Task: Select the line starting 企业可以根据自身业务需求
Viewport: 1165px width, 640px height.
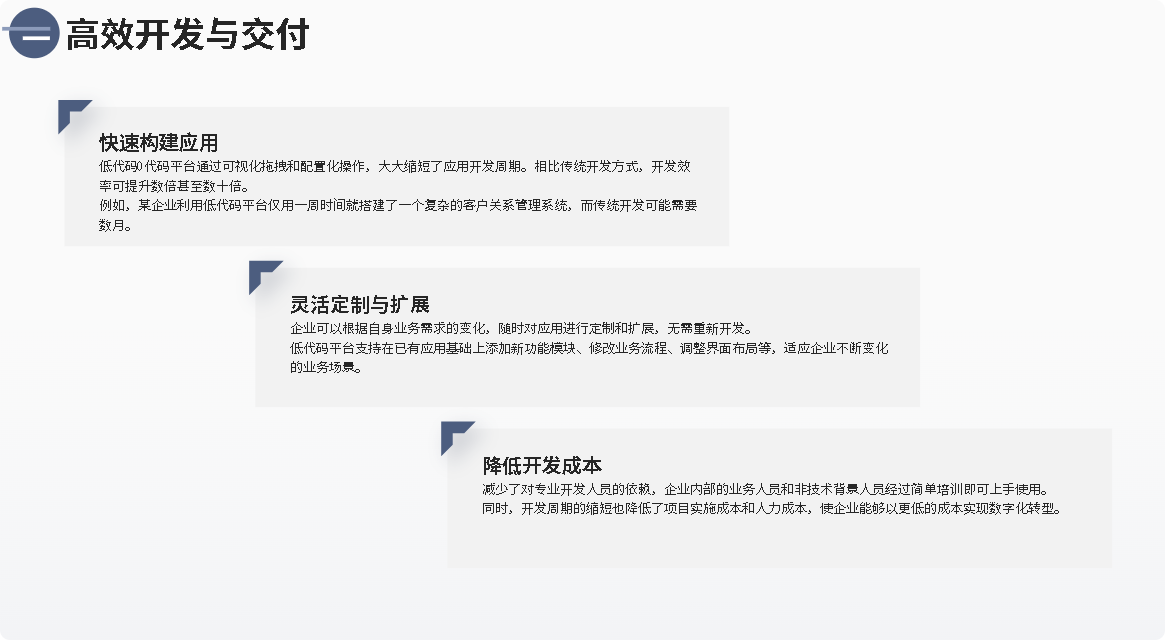Action: [x=522, y=328]
